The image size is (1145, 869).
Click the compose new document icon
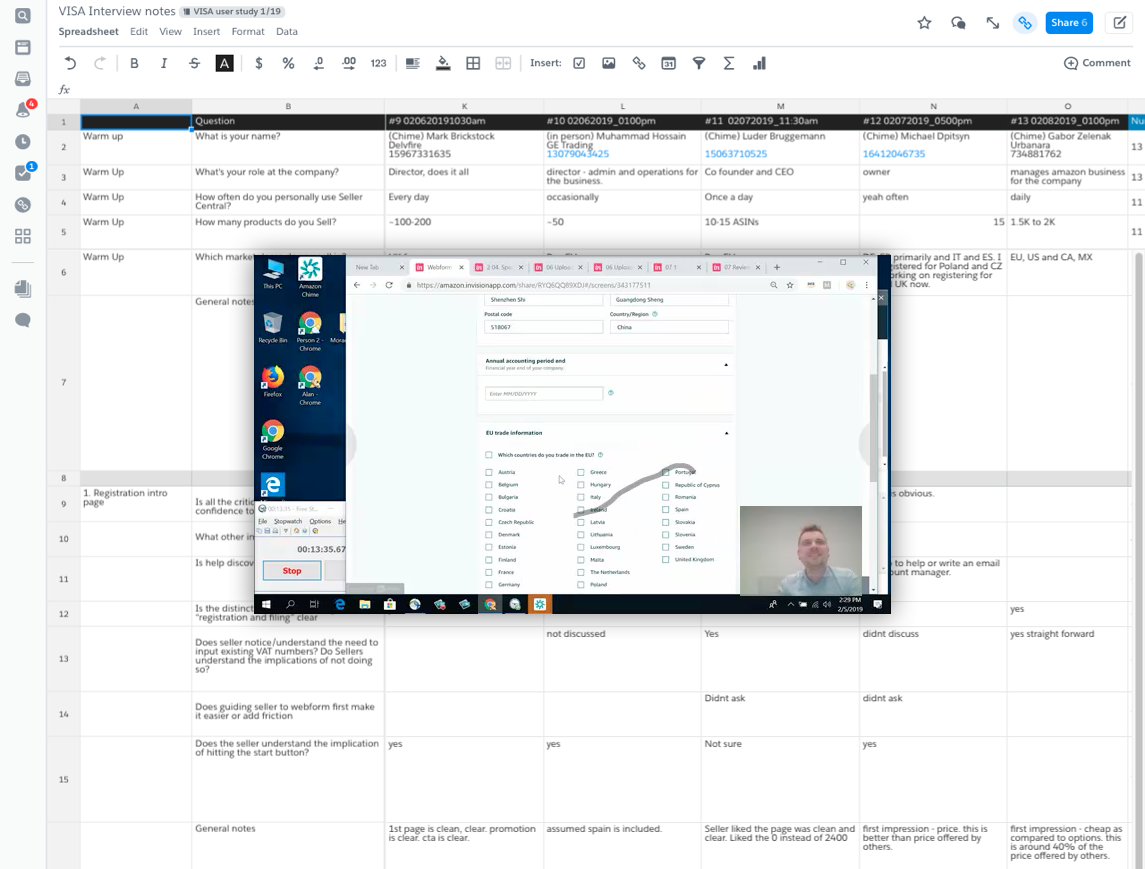(1119, 23)
